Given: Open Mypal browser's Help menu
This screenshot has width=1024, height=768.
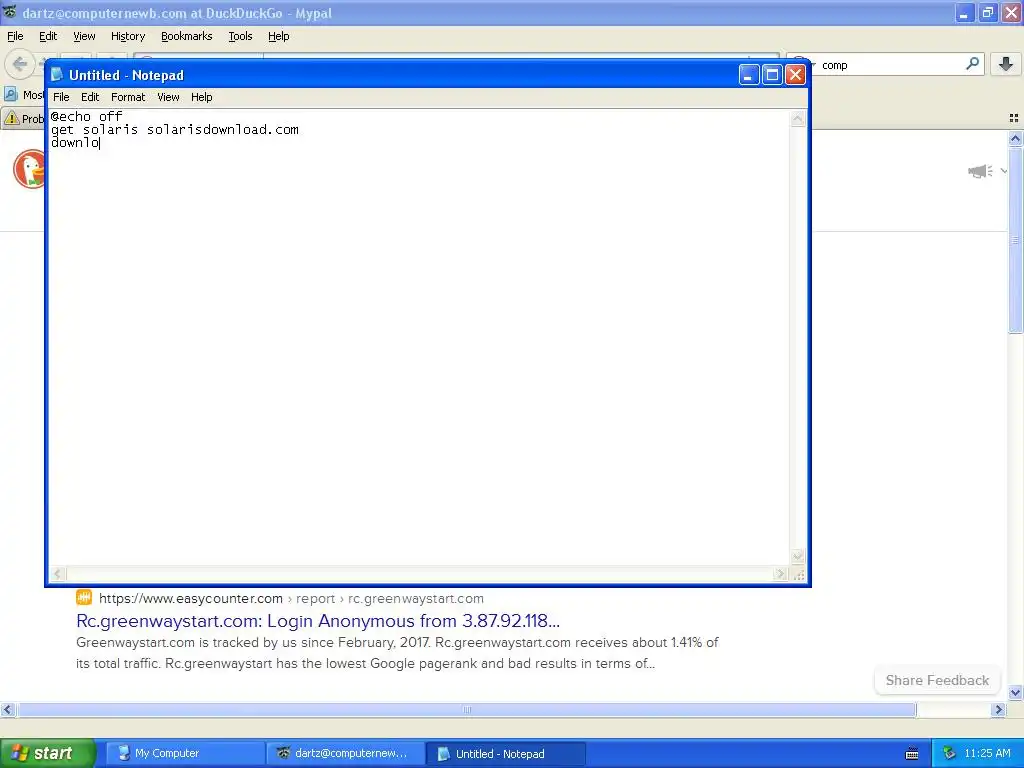Looking at the screenshot, I should coord(278,36).
